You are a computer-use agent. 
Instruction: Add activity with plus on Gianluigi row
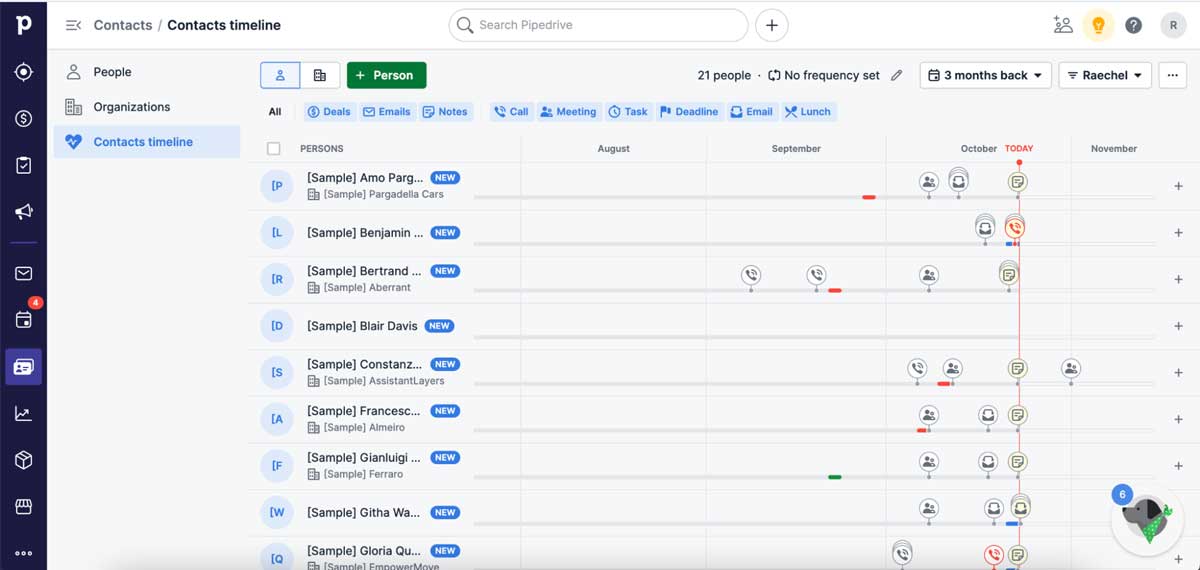[1178, 466]
